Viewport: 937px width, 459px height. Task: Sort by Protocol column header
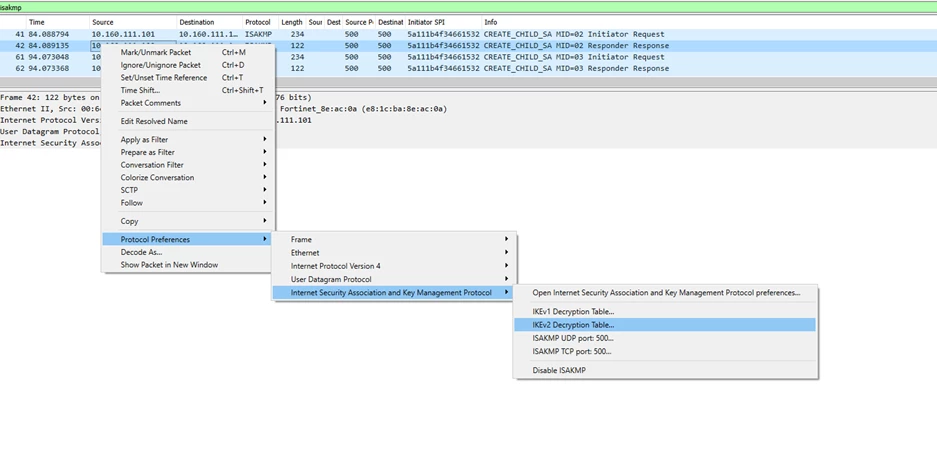[261, 22]
